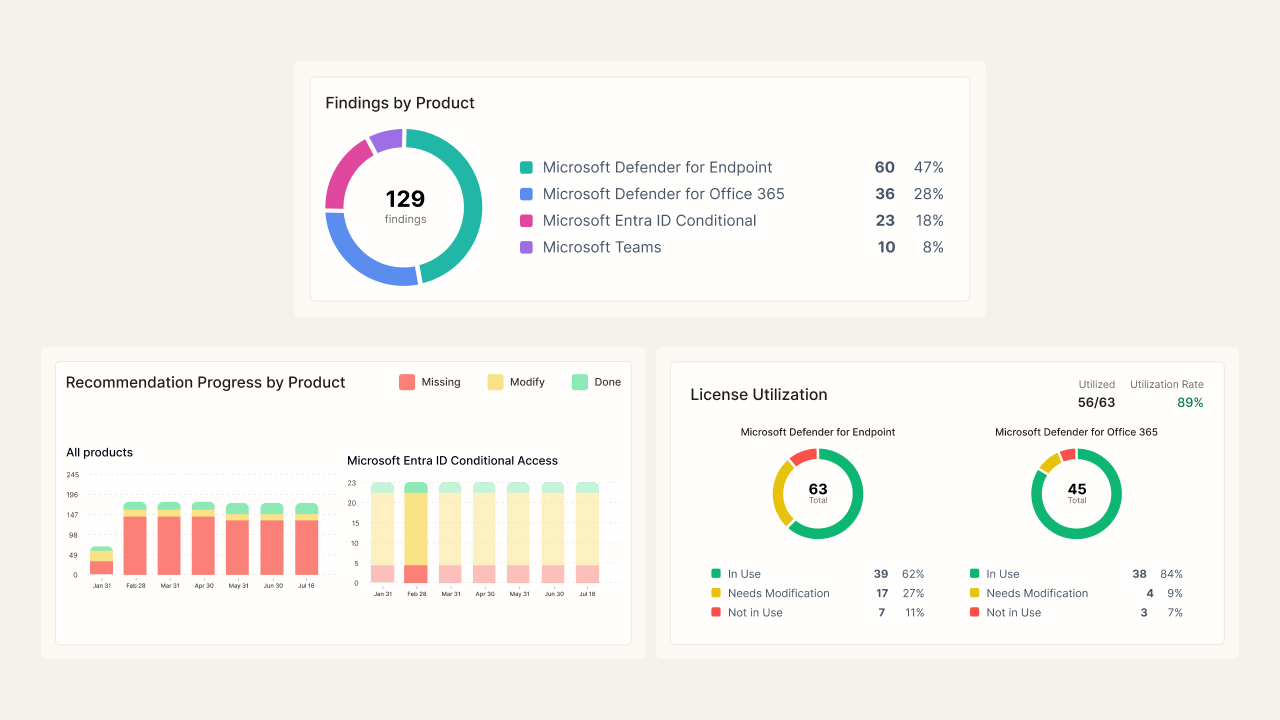Click the "All products" chart title
The height and width of the screenshot is (720, 1280).
tap(100, 453)
